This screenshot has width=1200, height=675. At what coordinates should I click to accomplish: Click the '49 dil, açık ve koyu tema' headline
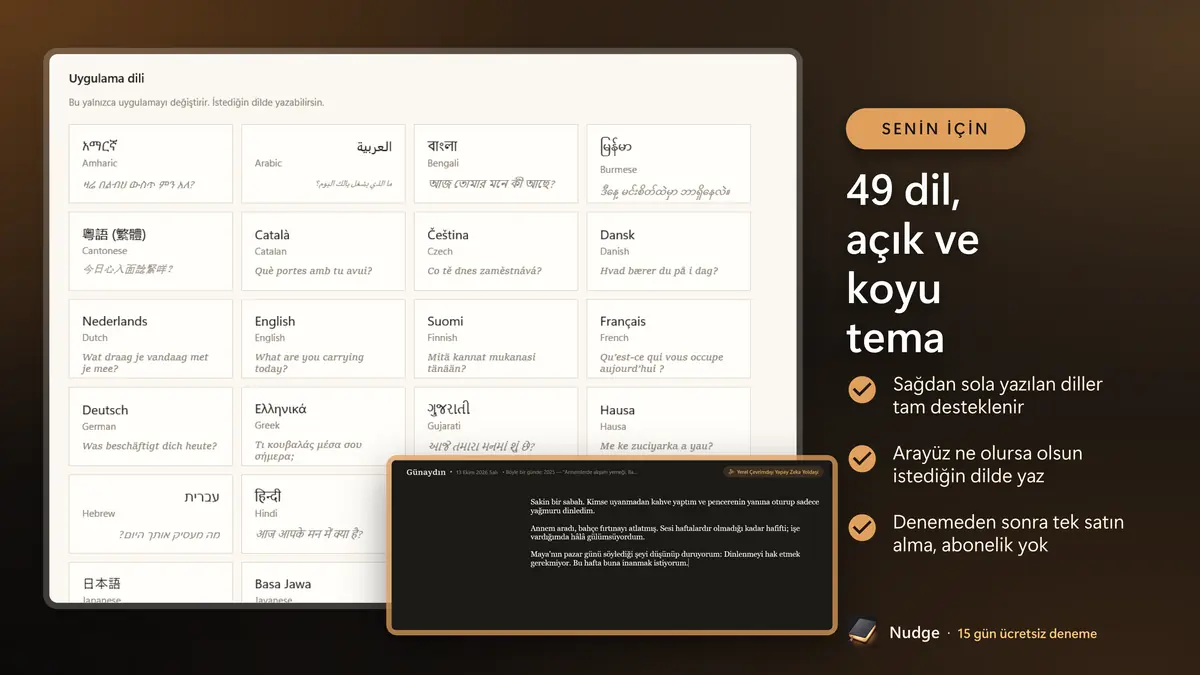pyautogui.click(x=913, y=265)
